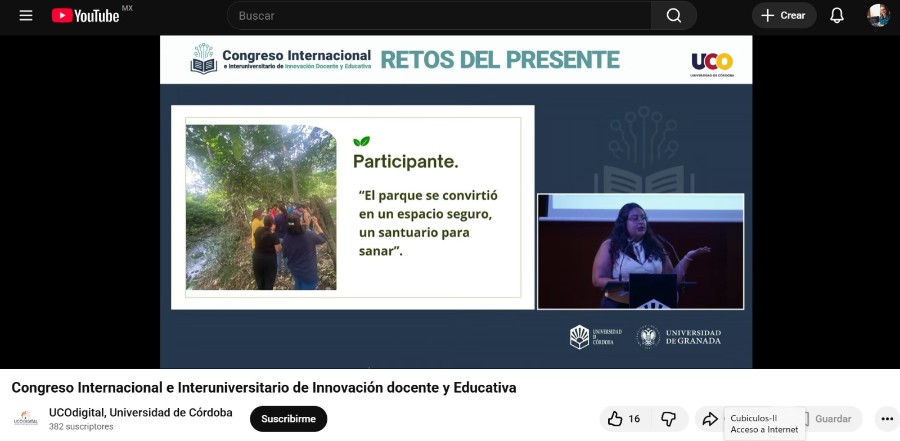Image resolution: width=900 pixels, height=441 pixels.
Task: Click the magnifying glass search button
Action: point(673,16)
